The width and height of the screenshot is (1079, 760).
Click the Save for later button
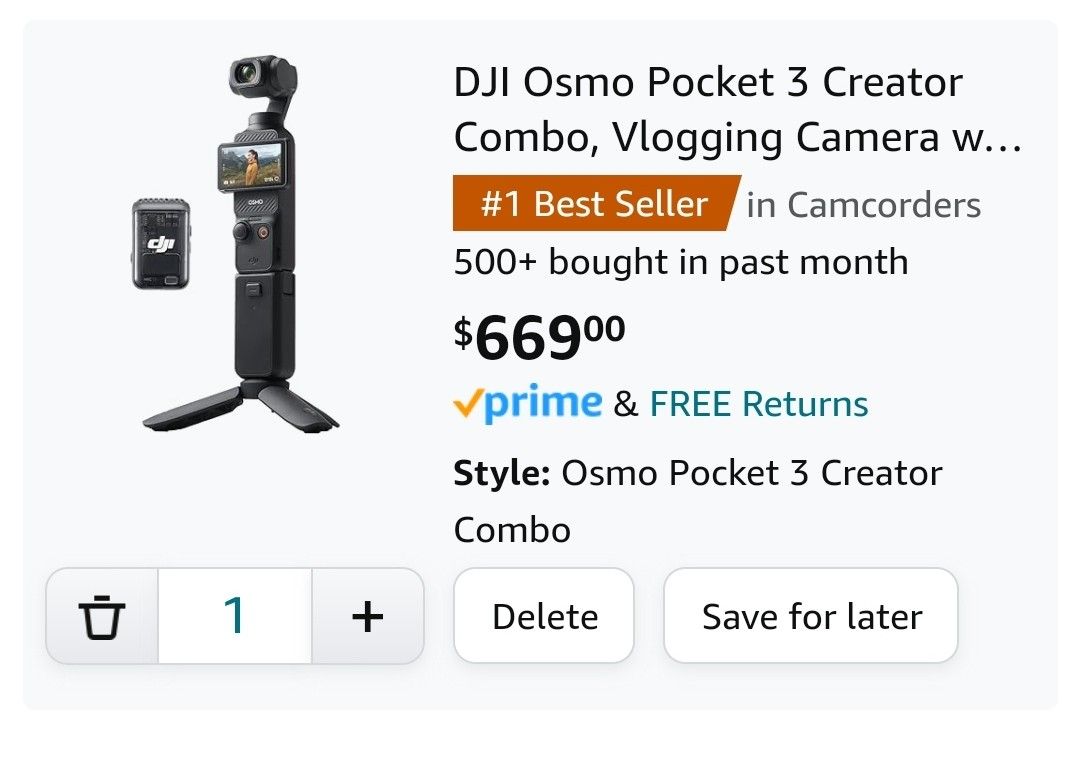tap(811, 616)
